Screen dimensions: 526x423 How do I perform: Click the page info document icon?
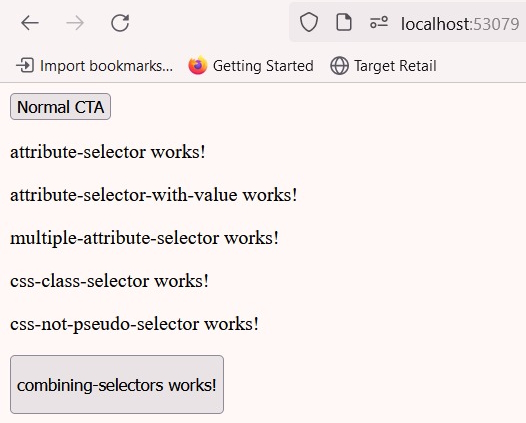pos(344,22)
